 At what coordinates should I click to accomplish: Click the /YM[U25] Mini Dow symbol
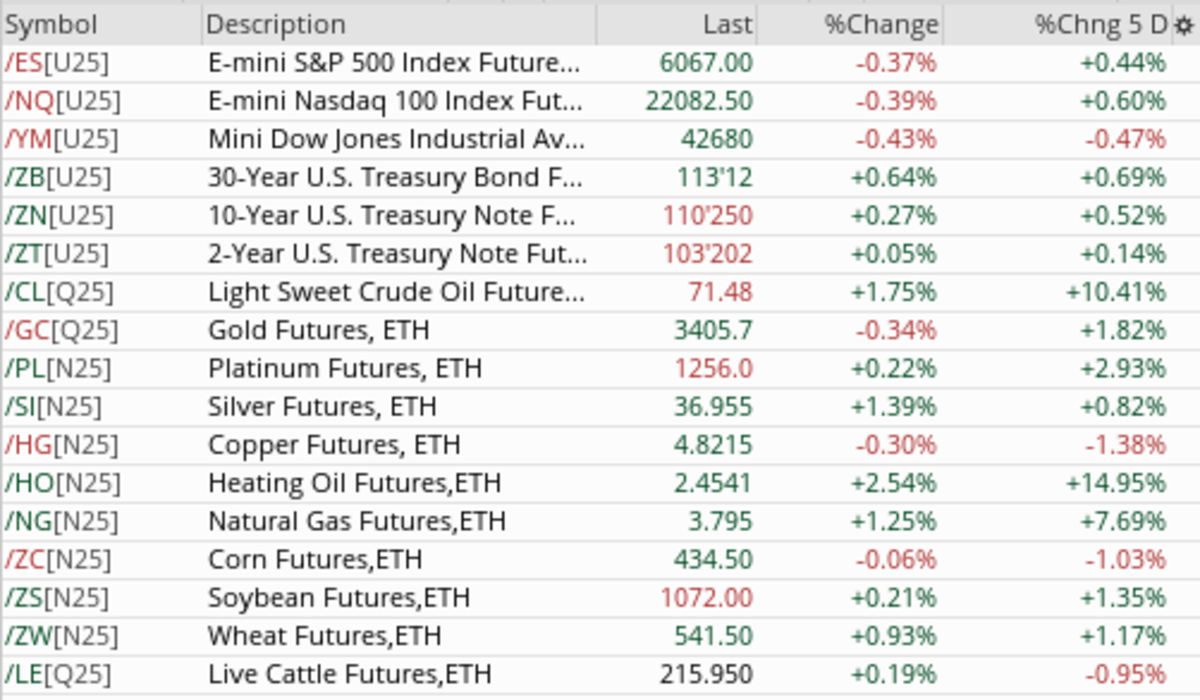coord(61,139)
